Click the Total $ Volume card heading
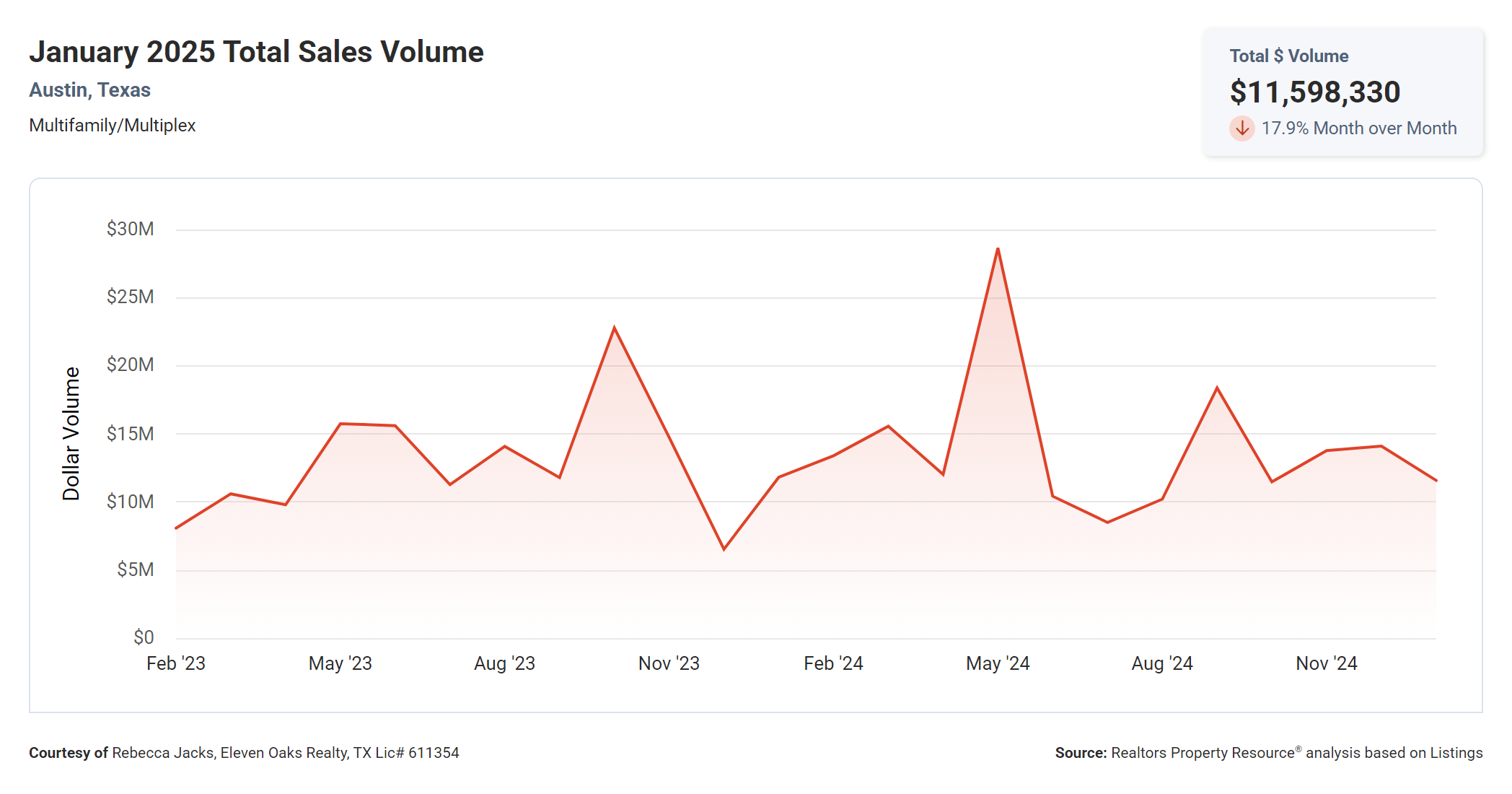This screenshot has width=1512, height=794. [1288, 56]
